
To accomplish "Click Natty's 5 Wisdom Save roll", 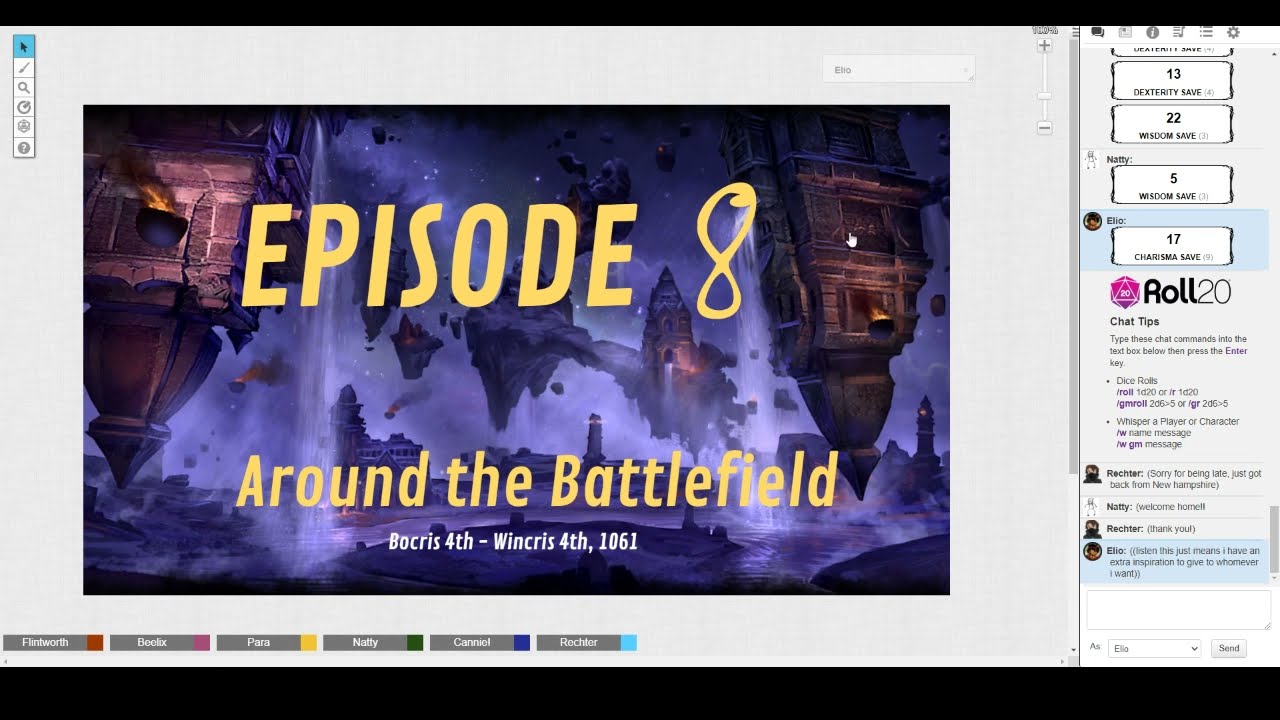I will [x=1173, y=185].
